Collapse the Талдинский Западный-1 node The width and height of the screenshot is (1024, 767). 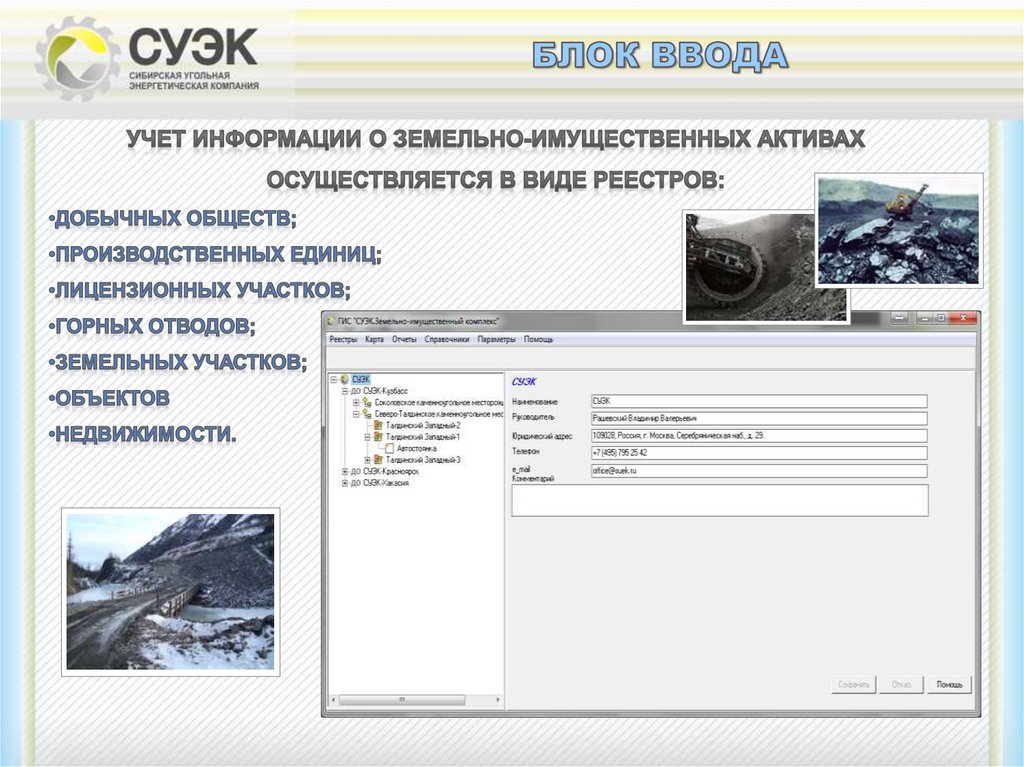(x=368, y=437)
